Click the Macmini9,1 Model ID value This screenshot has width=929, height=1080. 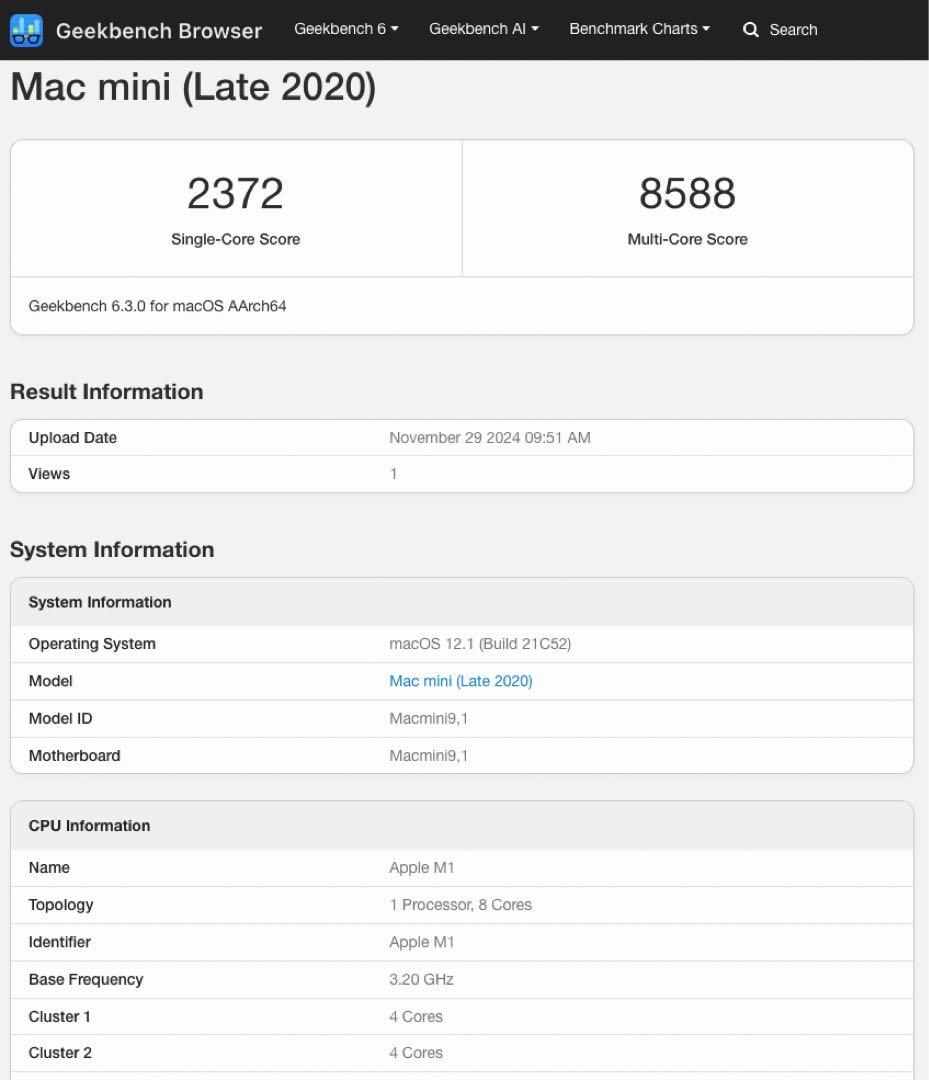428,718
